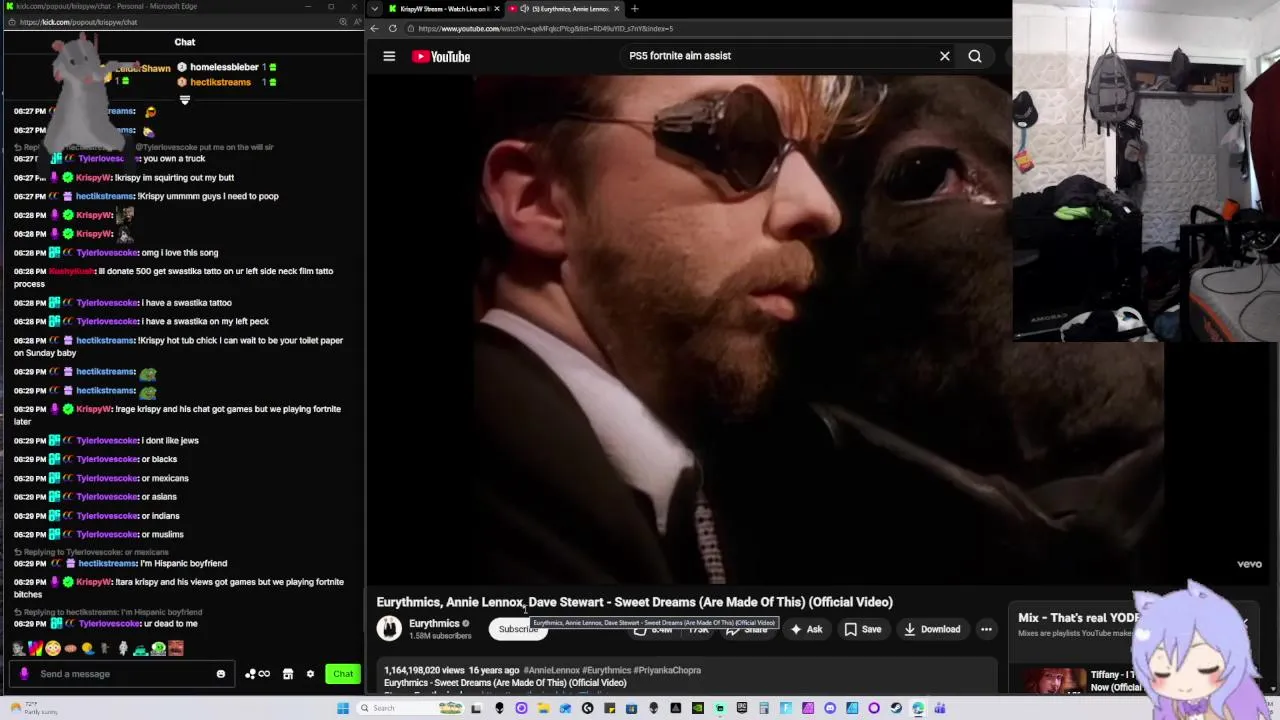This screenshot has width=1280, height=720.
Task: Open the emoji picker in Kick chat
Action: click(x=221, y=674)
